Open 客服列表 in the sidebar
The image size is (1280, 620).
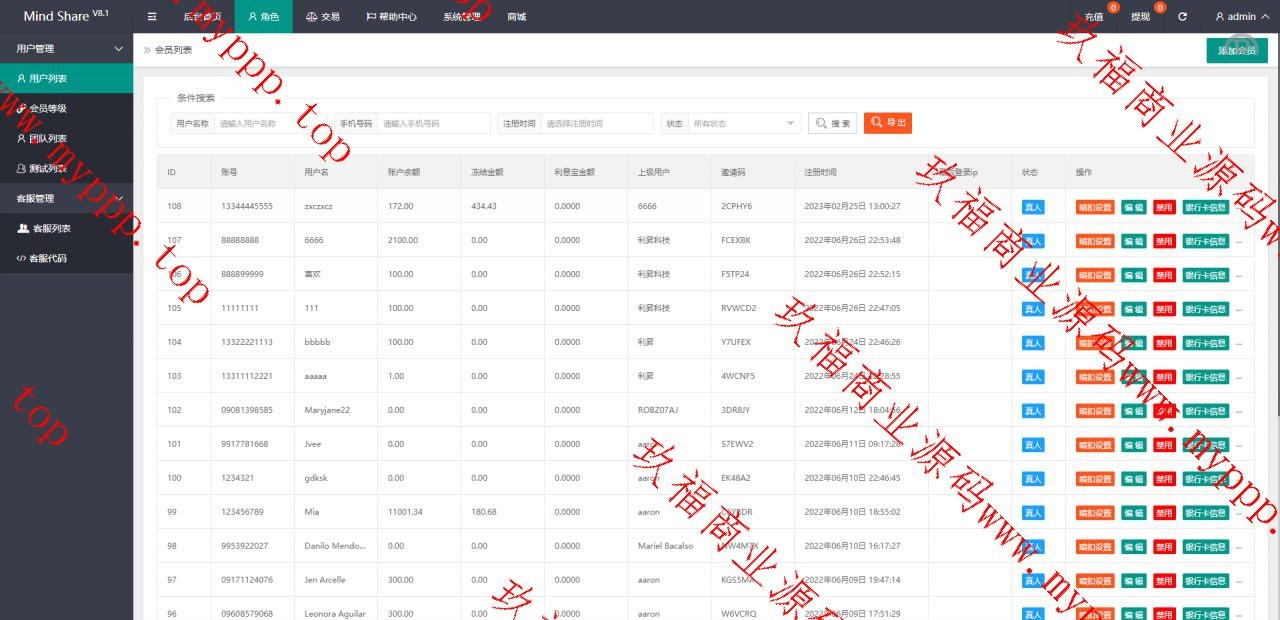pyautogui.click(x=50, y=228)
